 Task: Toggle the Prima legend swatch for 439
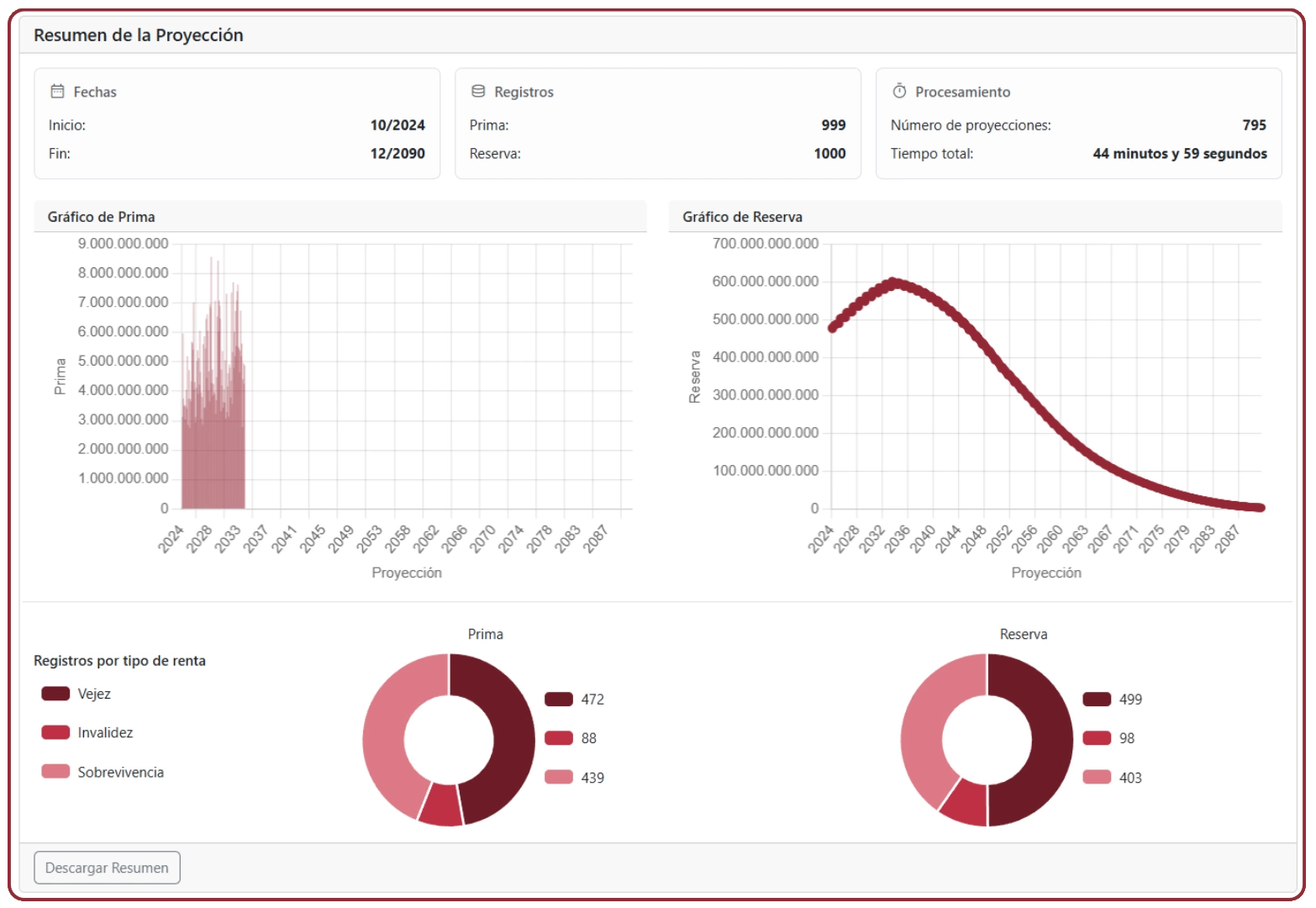[559, 777]
